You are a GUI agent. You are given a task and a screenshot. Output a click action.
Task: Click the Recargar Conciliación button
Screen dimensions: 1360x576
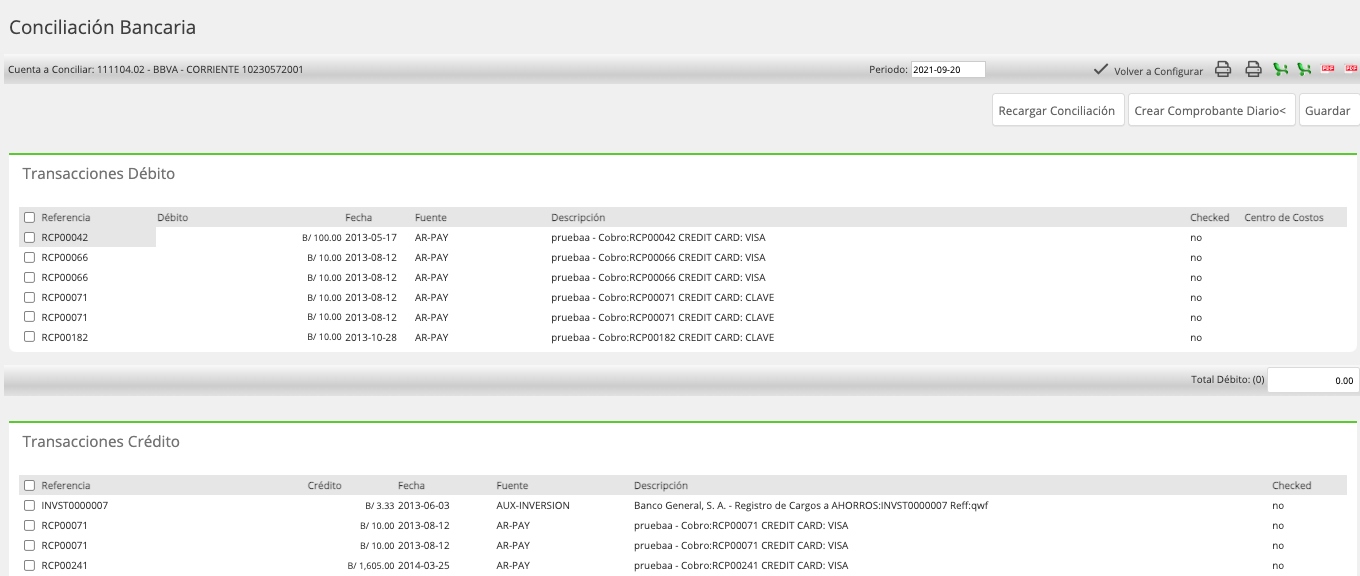1057,111
